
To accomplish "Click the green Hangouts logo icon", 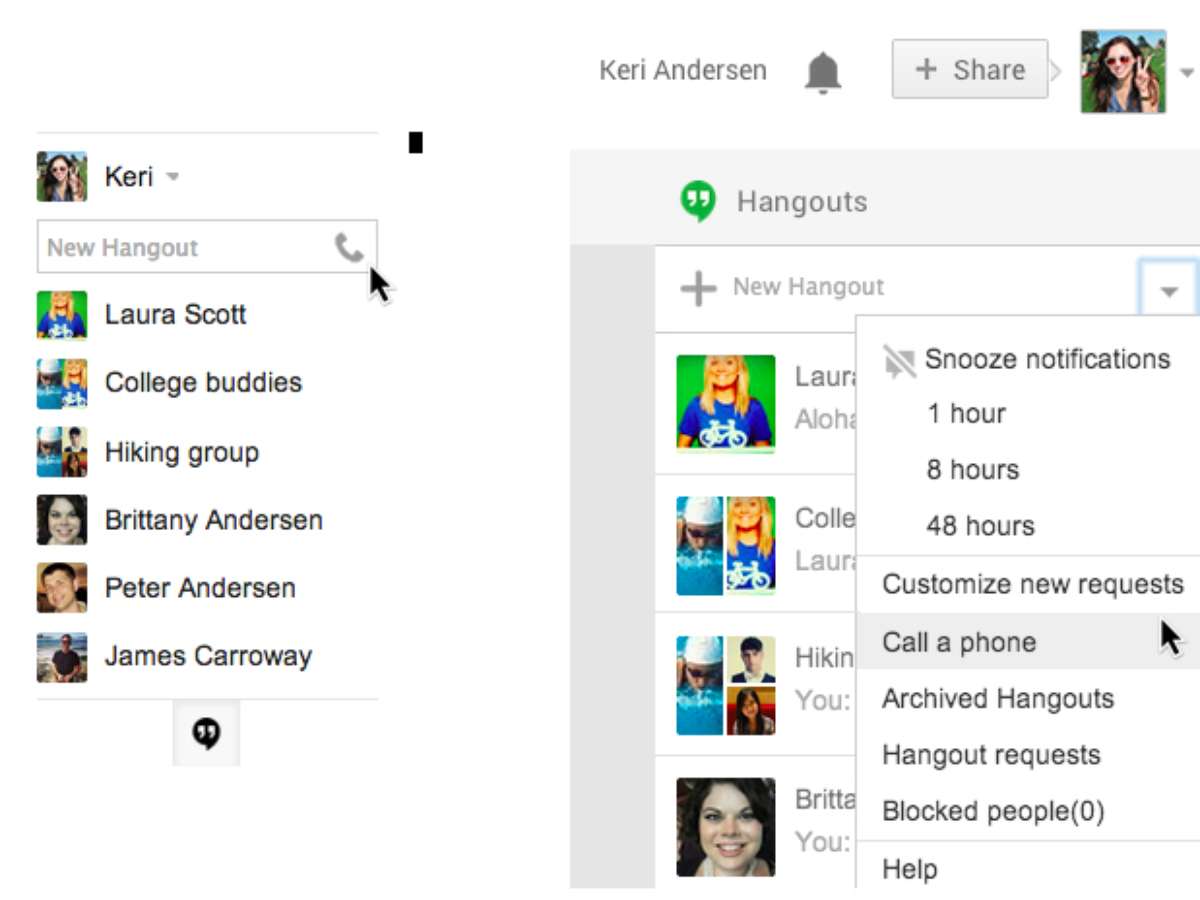I will (x=697, y=202).
